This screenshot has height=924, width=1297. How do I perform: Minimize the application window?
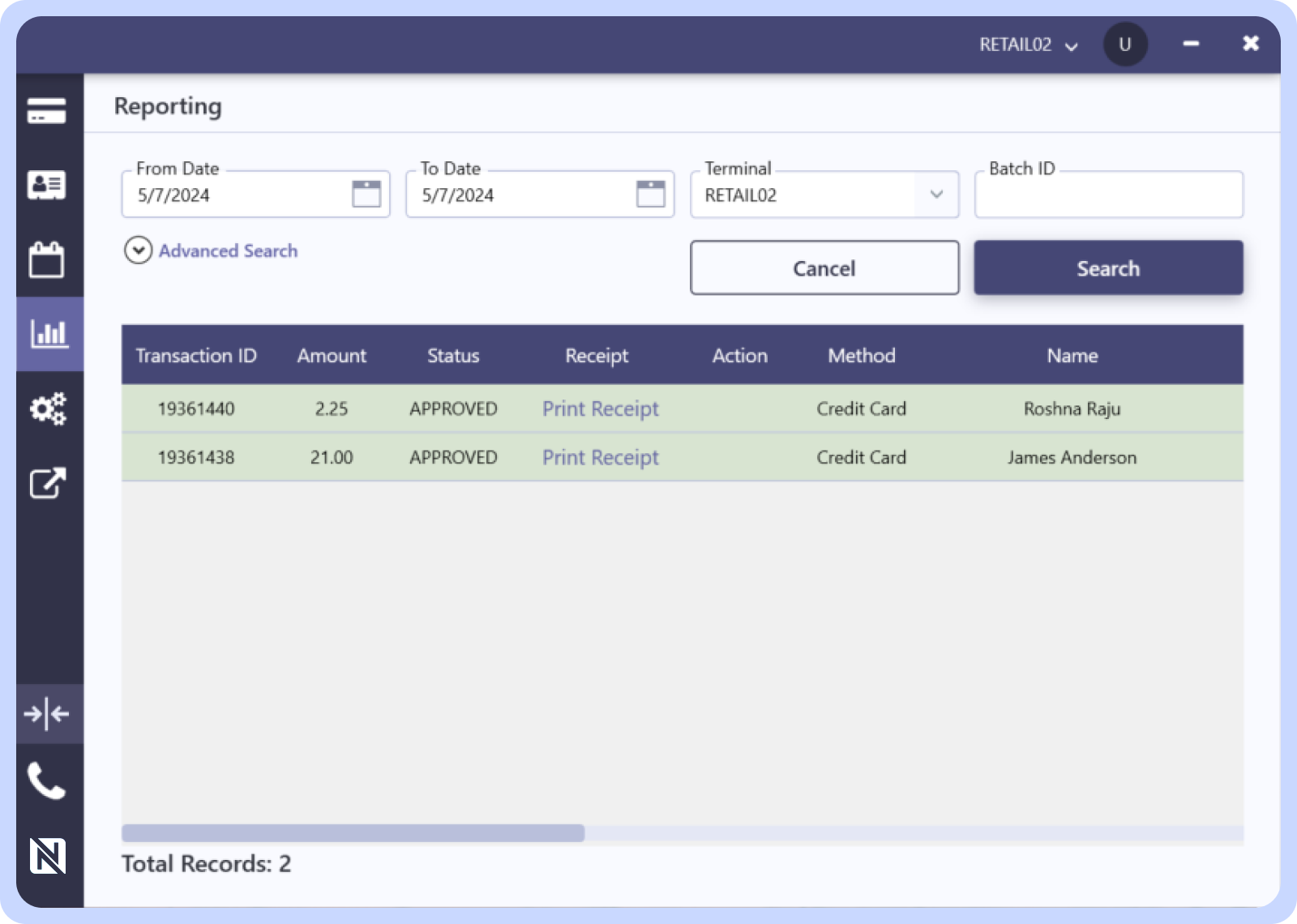1191,44
